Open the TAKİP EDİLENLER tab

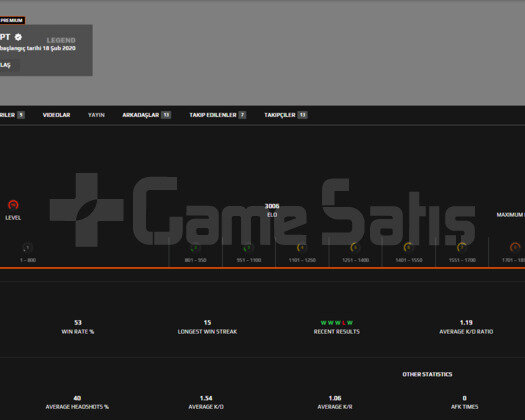coord(218,115)
